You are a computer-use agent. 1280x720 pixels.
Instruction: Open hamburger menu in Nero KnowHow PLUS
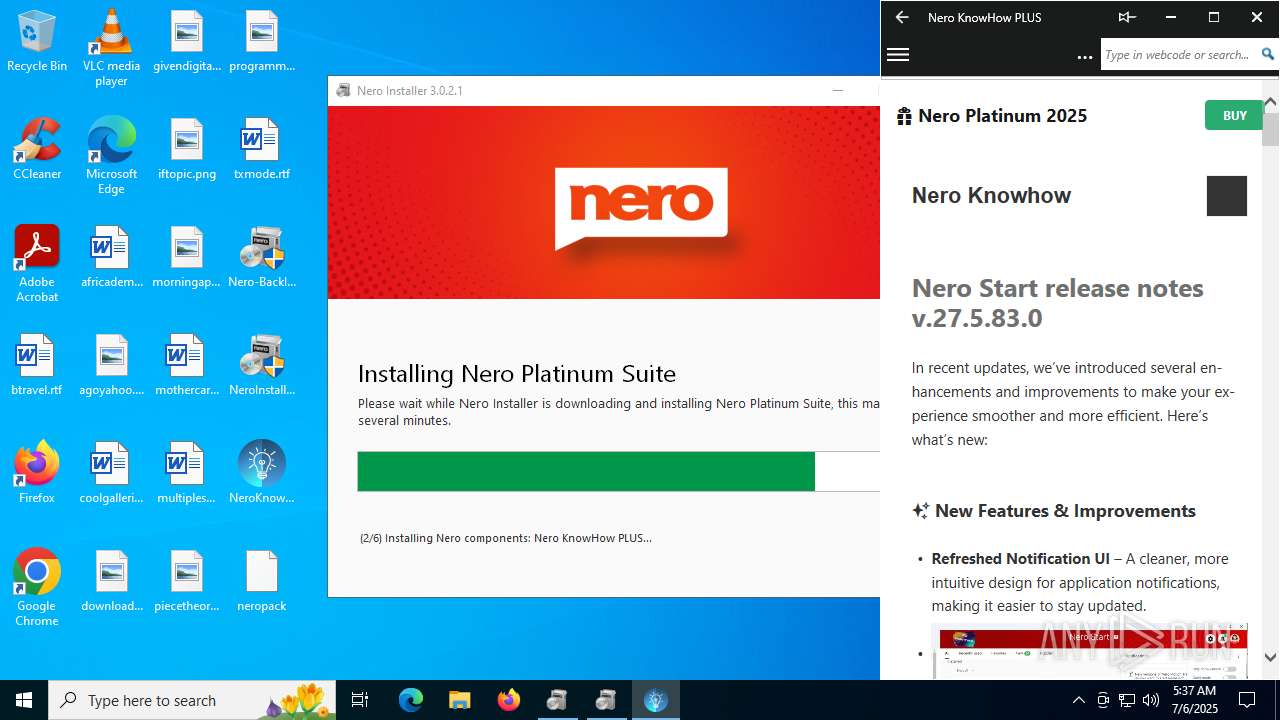[898, 55]
